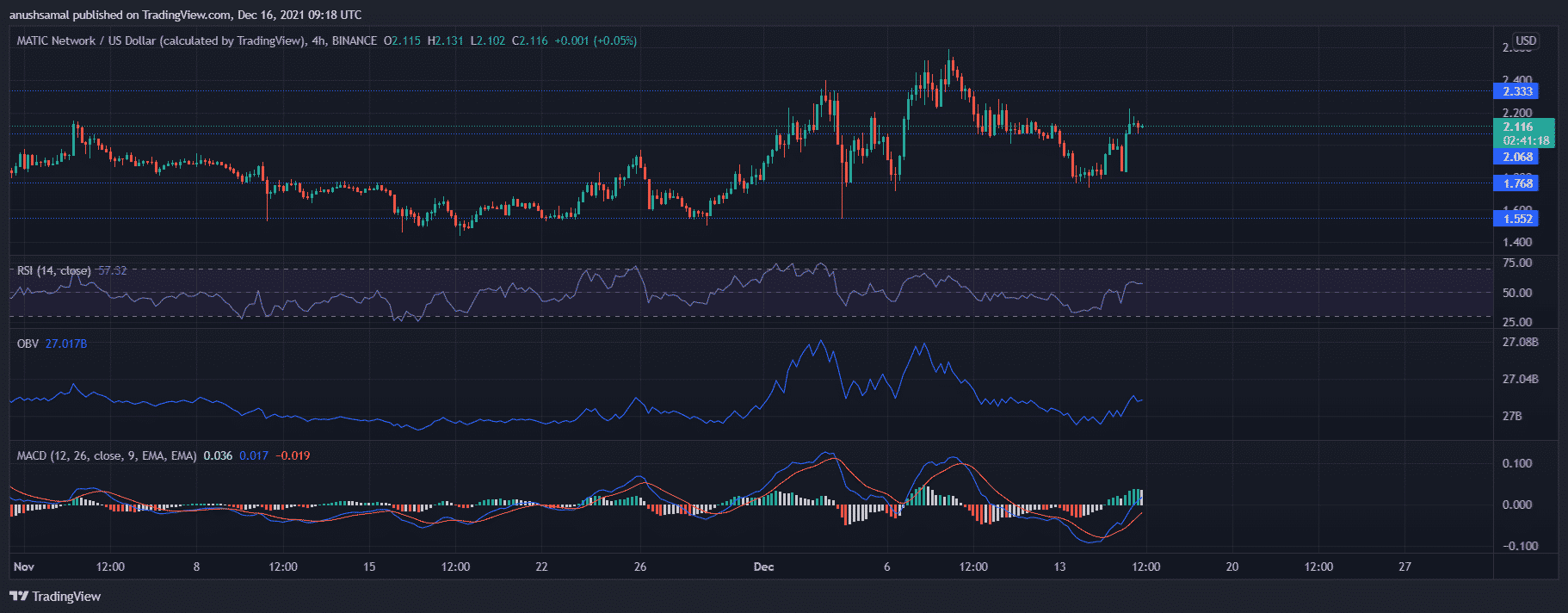Click the 2.068 price level tag
Viewport: 1568px width, 613px height.
coord(1516,157)
